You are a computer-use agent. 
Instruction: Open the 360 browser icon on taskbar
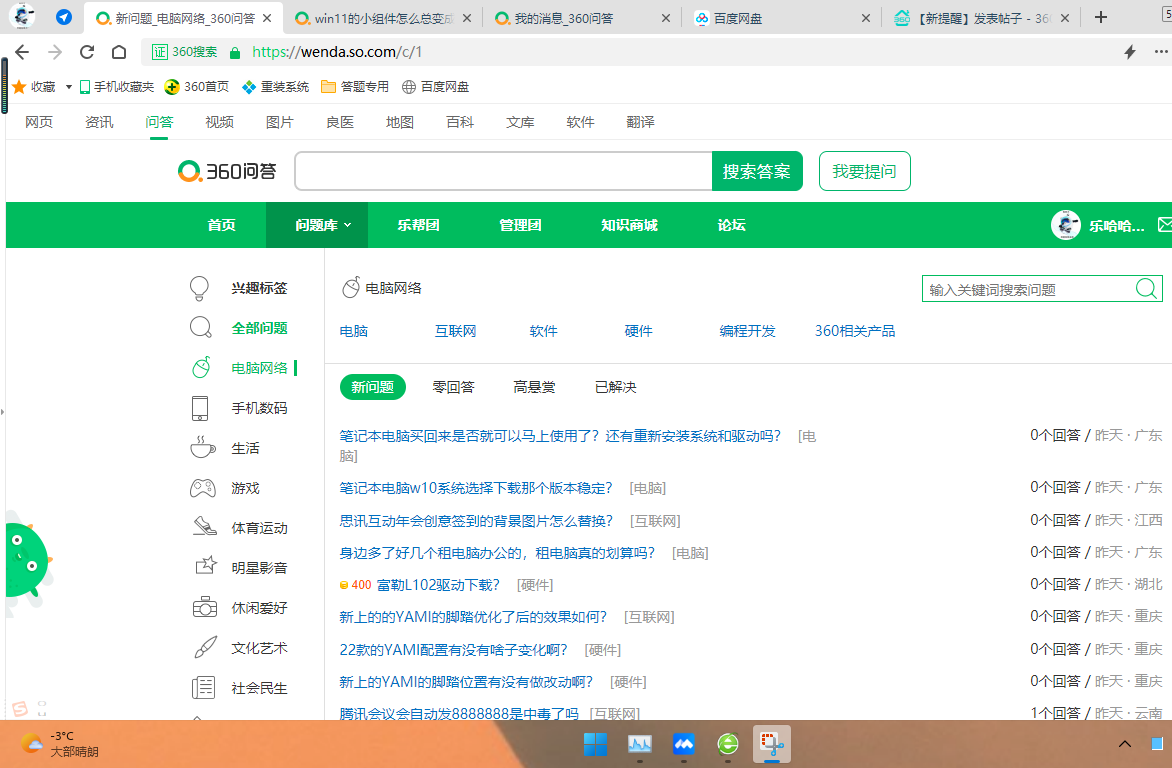727,744
